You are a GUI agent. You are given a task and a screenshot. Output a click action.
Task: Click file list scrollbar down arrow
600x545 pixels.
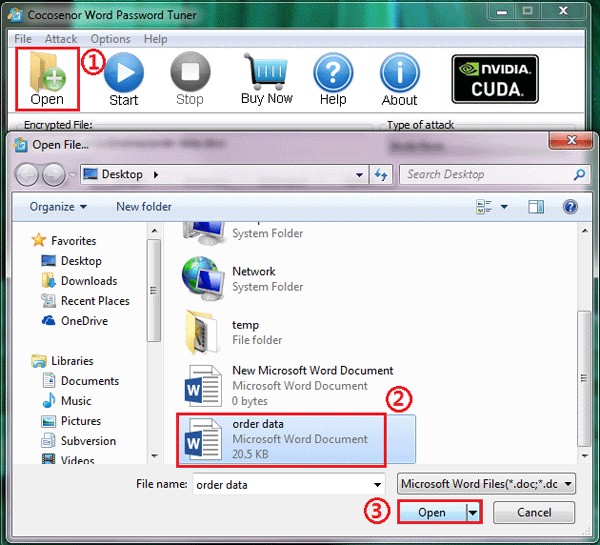tap(585, 455)
